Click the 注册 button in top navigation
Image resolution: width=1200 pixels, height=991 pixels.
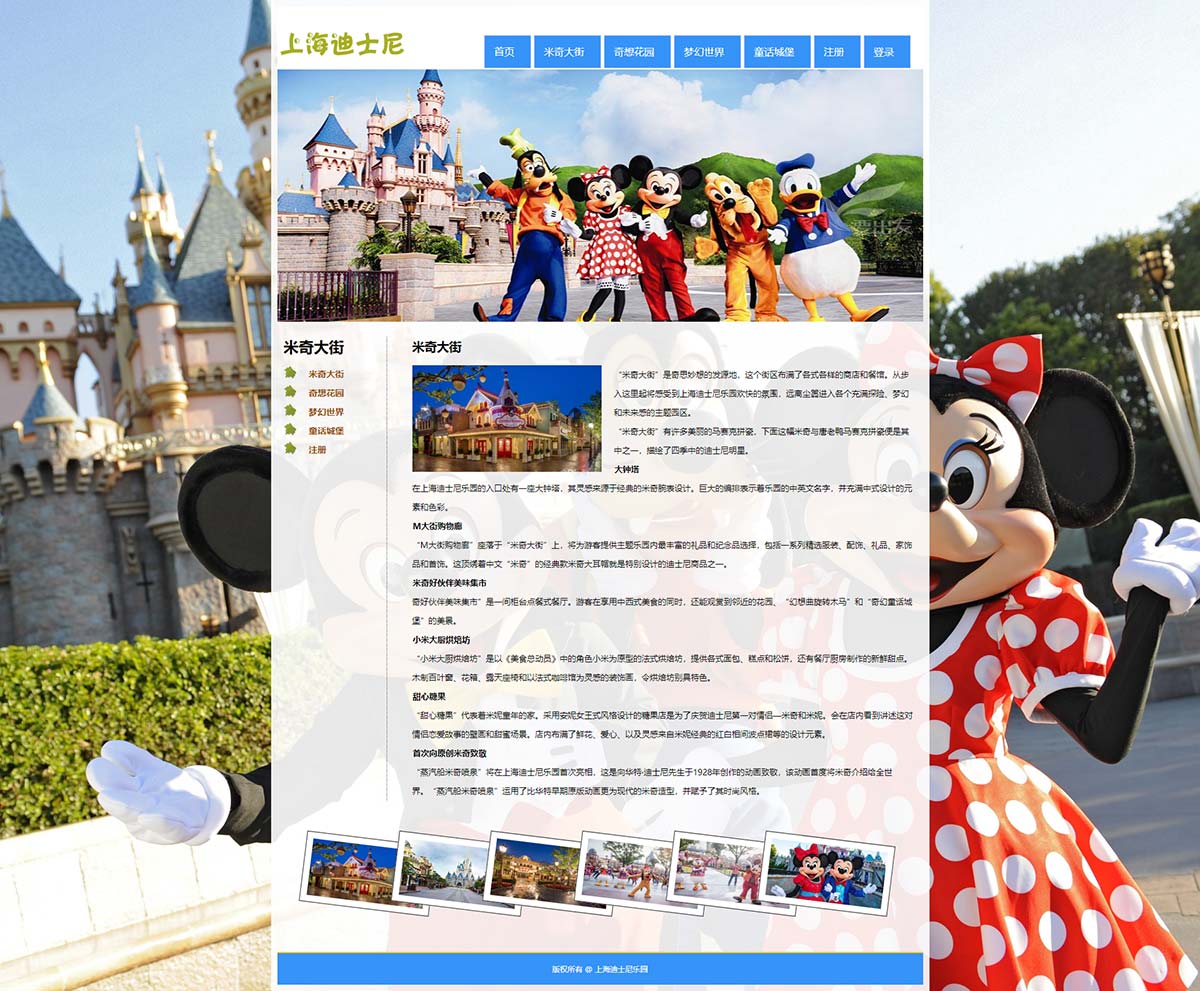click(837, 52)
